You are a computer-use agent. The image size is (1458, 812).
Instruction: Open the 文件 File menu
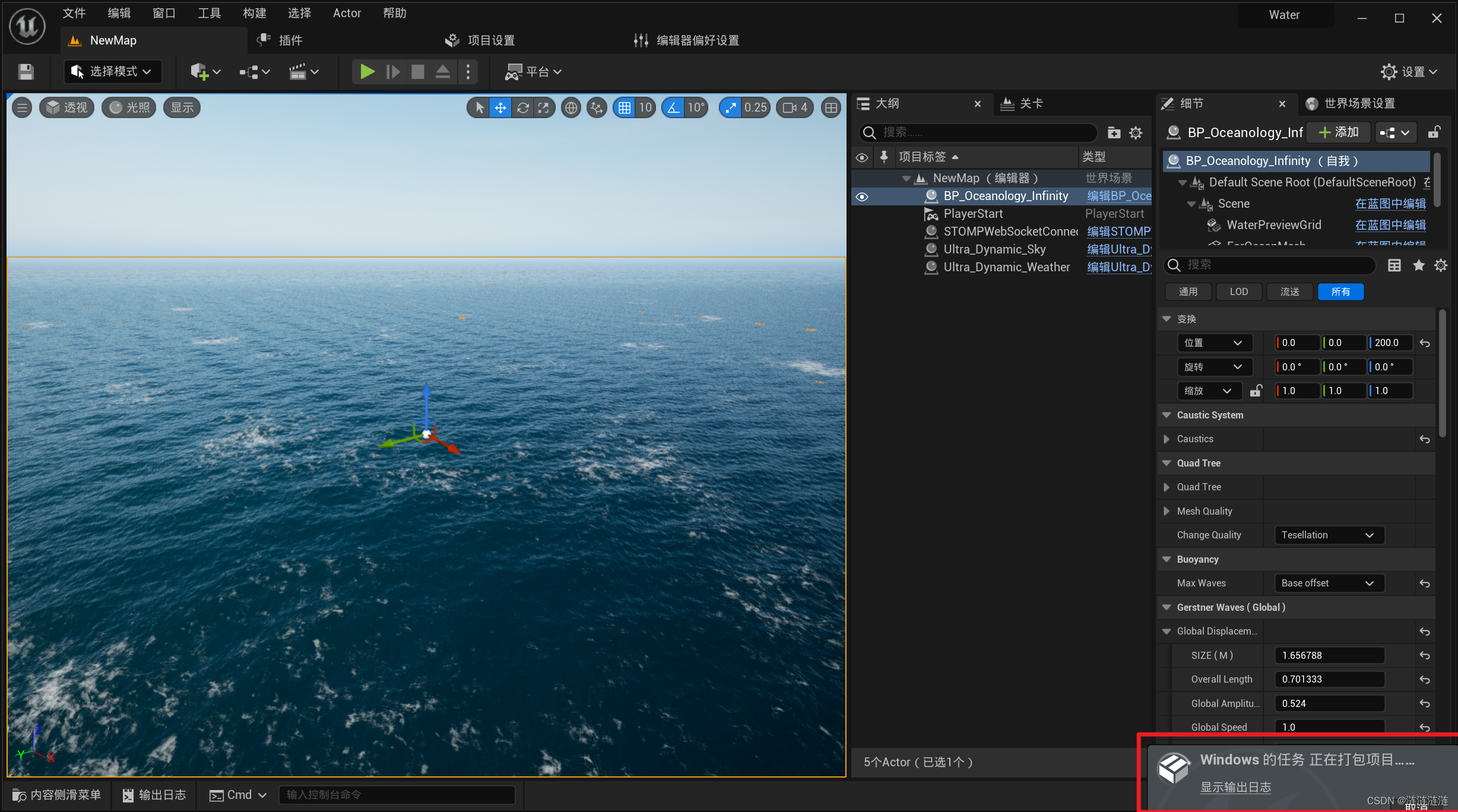click(x=75, y=15)
